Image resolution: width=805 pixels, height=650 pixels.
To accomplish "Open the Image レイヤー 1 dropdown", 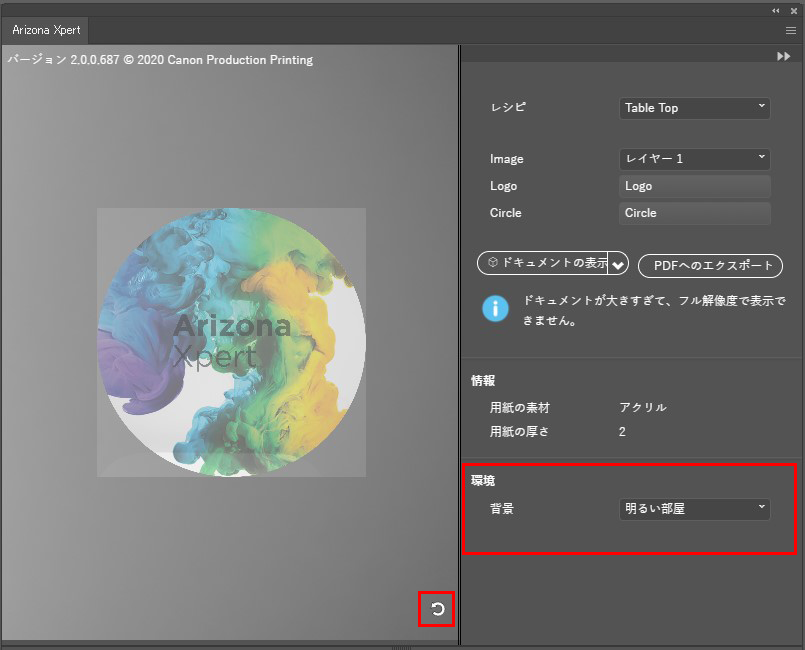I will click(695, 159).
